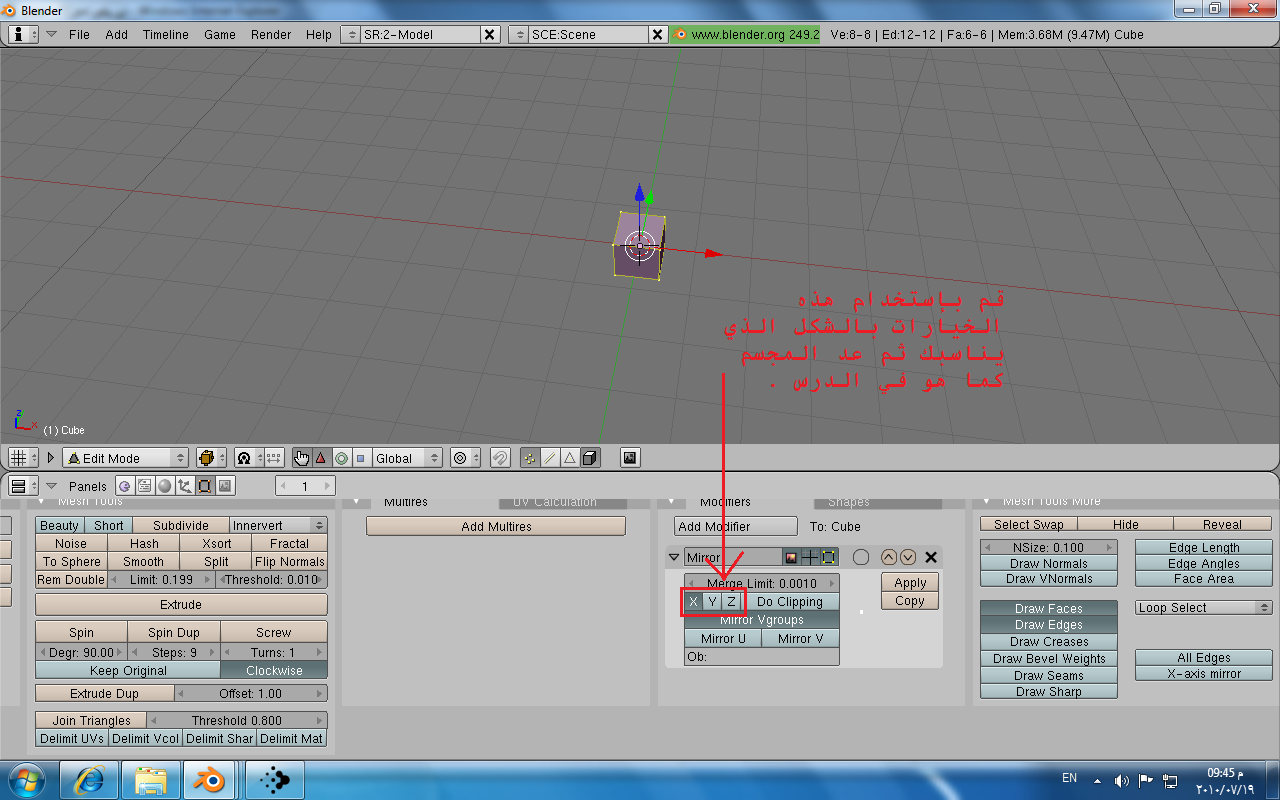This screenshot has width=1280, height=800.
Task: Click the Add Modifier button
Action: click(x=737, y=526)
